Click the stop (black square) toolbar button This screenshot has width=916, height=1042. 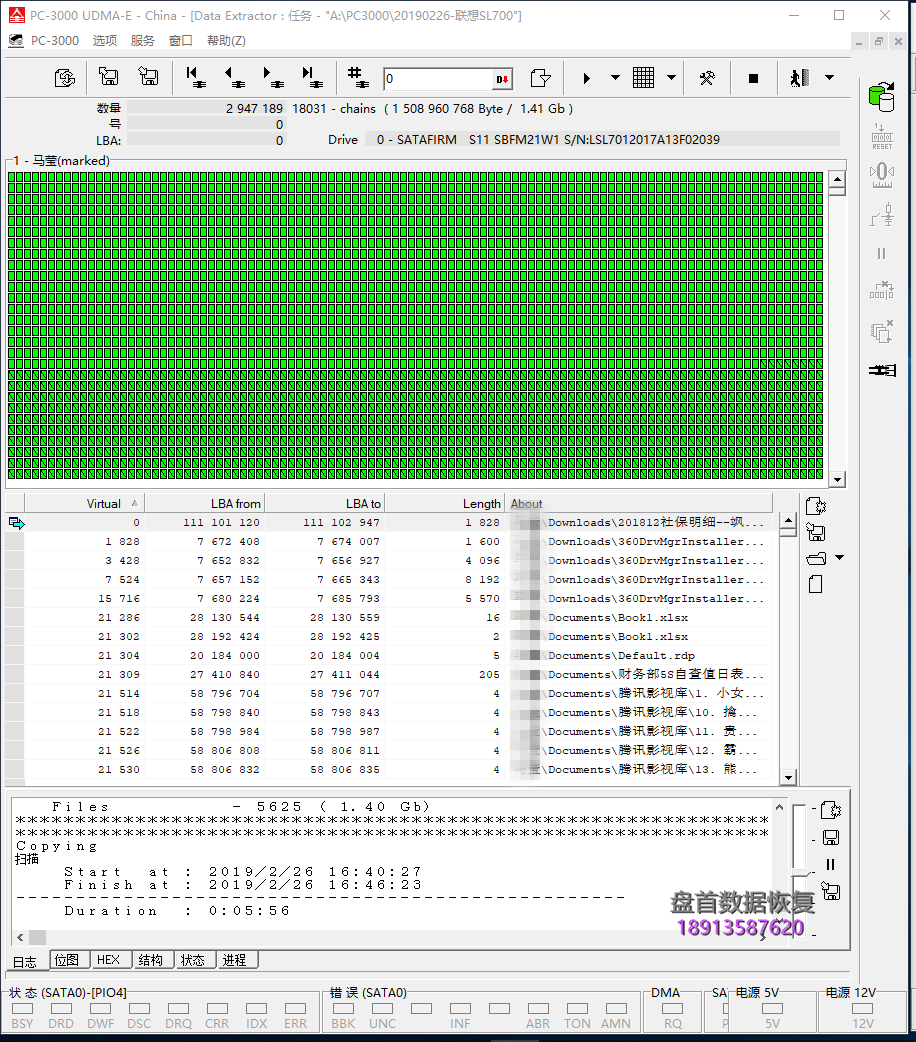pos(754,78)
